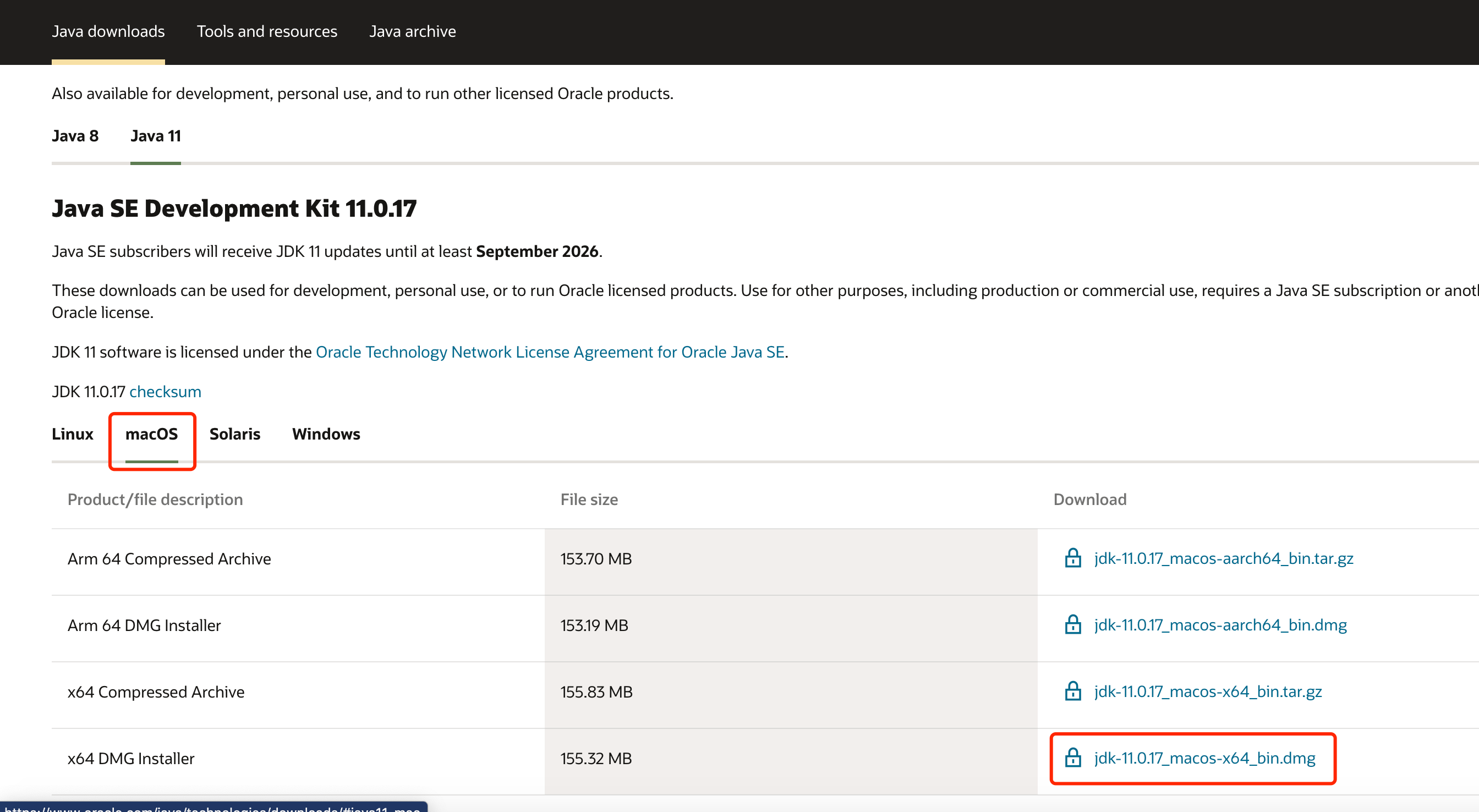Open the Java downloads navigation tab
Image resolution: width=1479 pixels, height=812 pixels.
pyautogui.click(x=108, y=31)
